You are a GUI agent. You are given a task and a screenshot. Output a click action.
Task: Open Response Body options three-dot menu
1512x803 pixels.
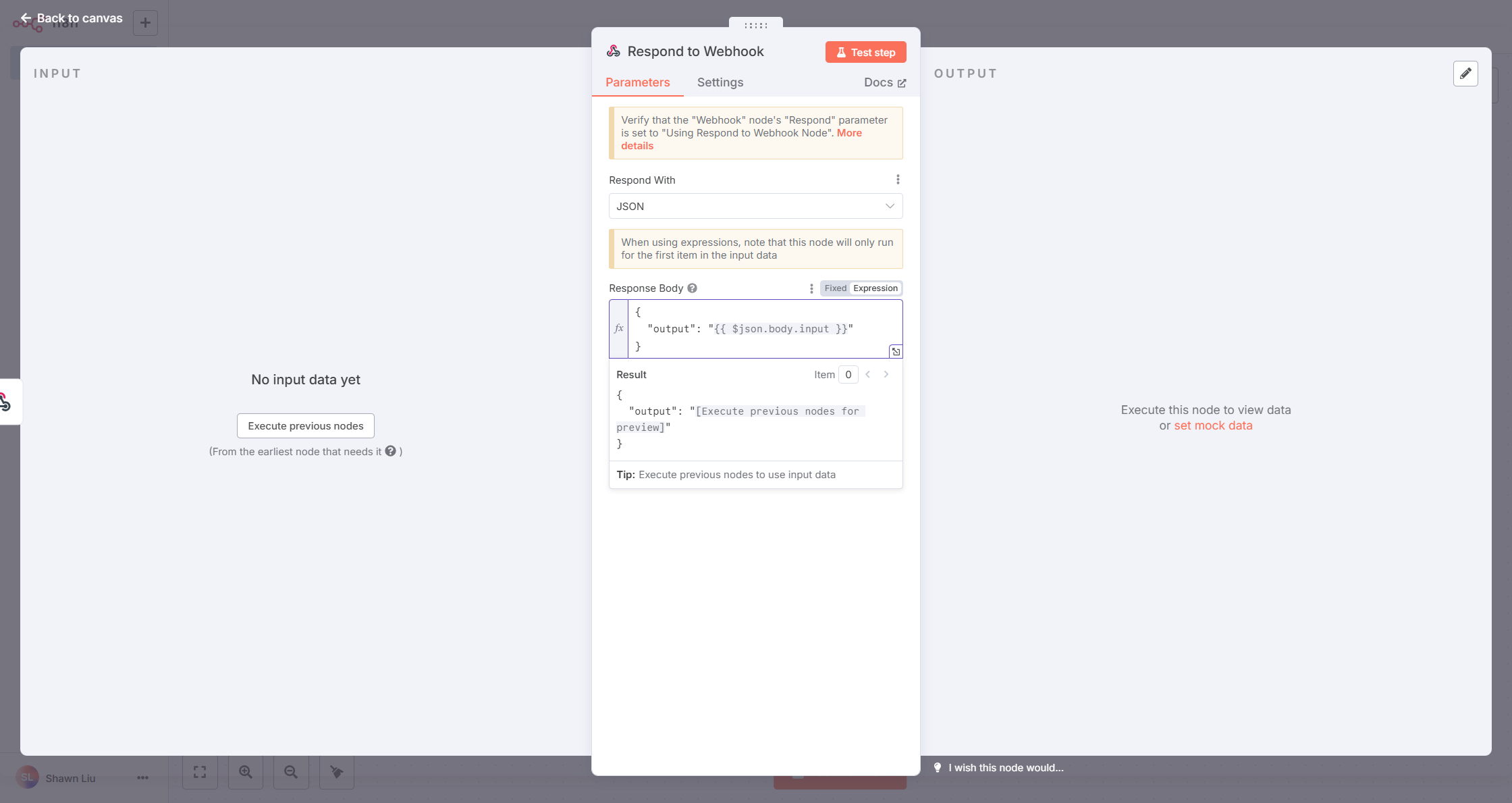point(811,288)
